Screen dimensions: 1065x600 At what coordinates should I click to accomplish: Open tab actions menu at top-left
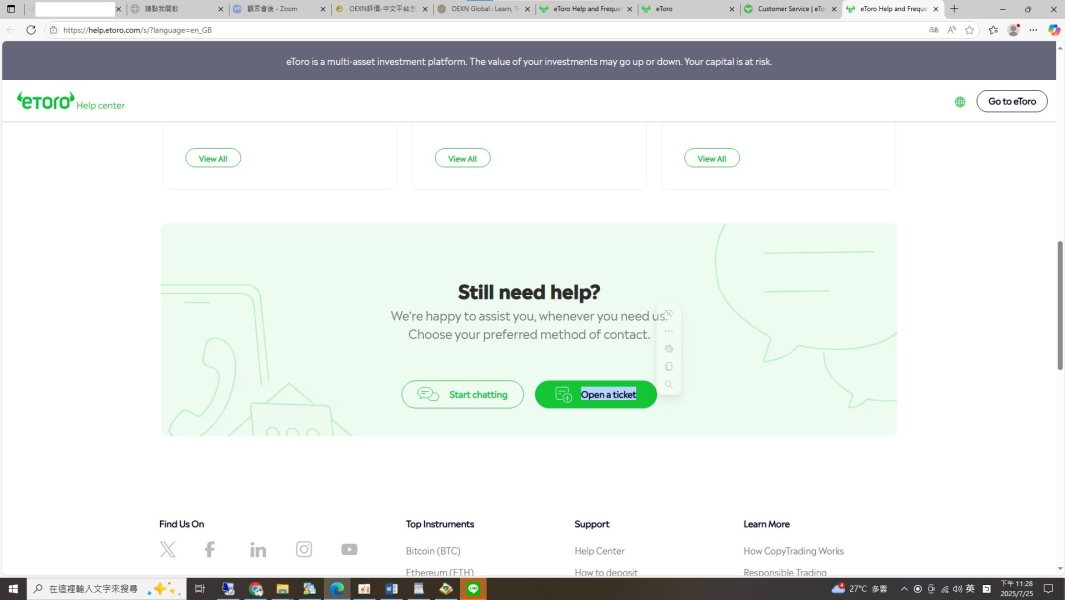click(x=11, y=9)
